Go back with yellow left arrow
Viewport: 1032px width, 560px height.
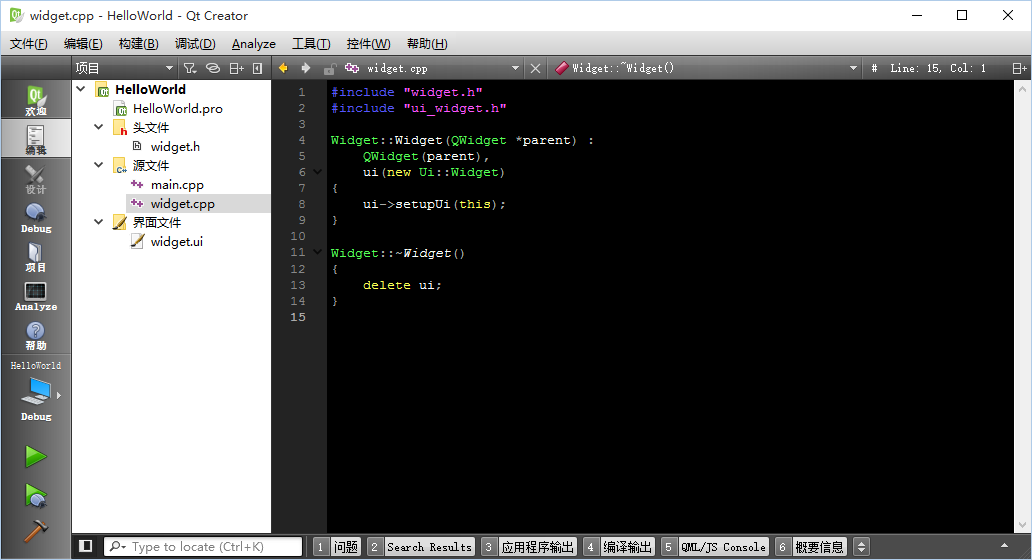[283, 68]
